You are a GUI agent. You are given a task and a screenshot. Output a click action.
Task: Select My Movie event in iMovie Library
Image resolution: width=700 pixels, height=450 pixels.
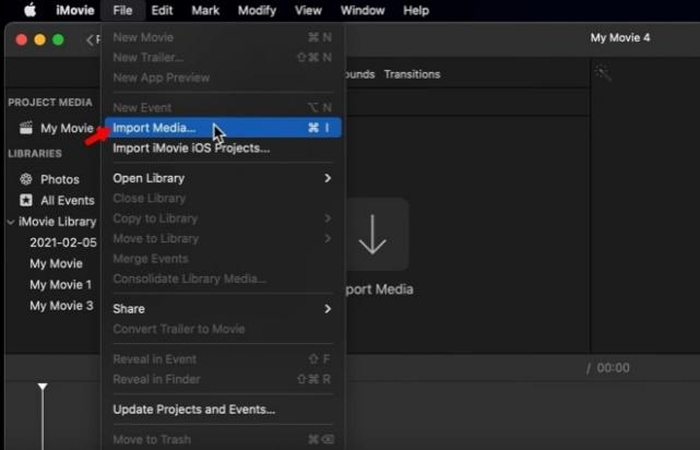(x=56, y=264)
